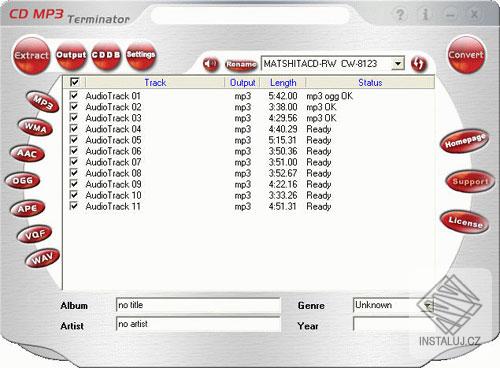Uncheck AudioTrack 02 checkbox

(x=74, y=107)
